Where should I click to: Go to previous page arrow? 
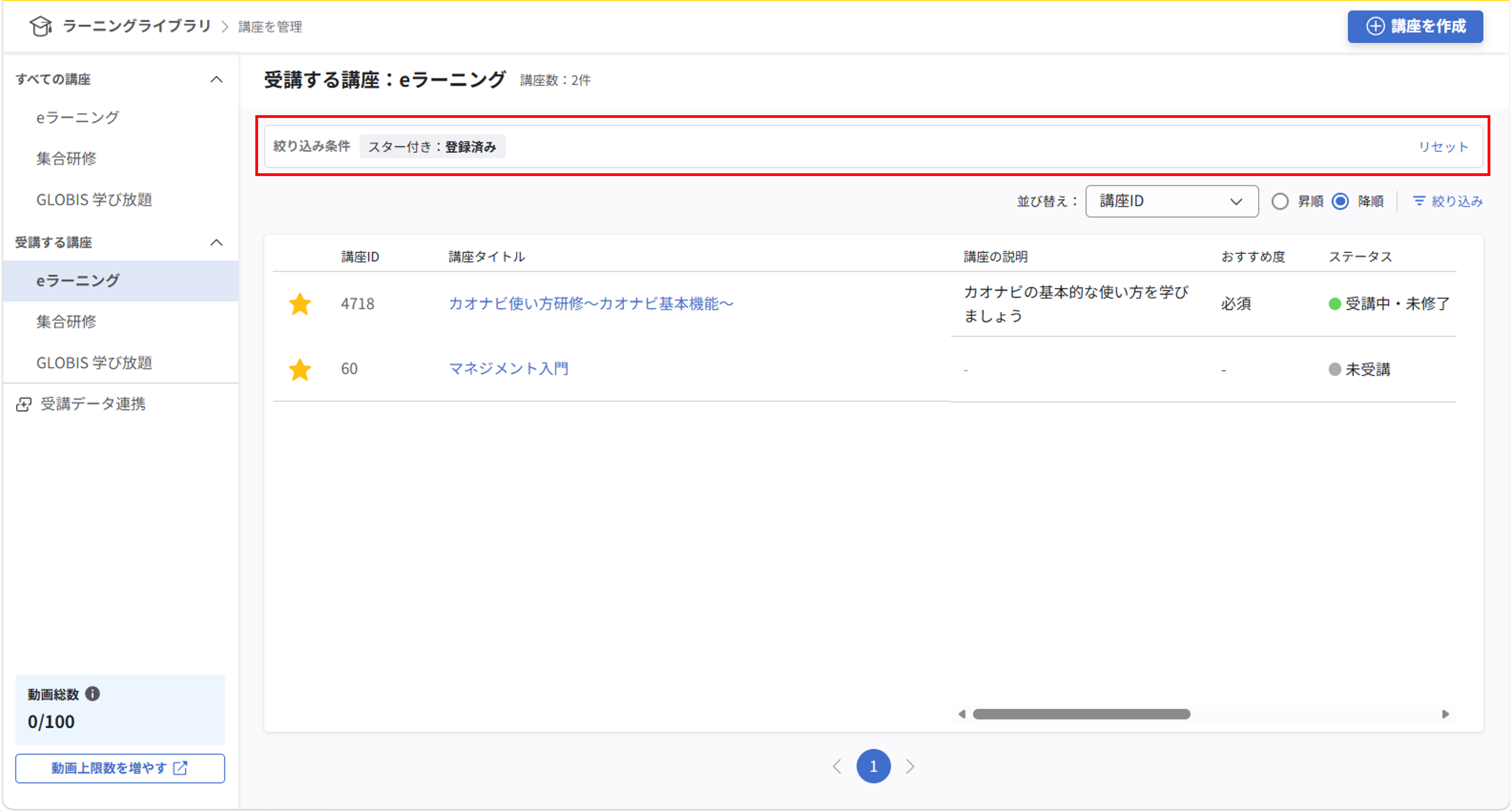click(x=837, y=766)
